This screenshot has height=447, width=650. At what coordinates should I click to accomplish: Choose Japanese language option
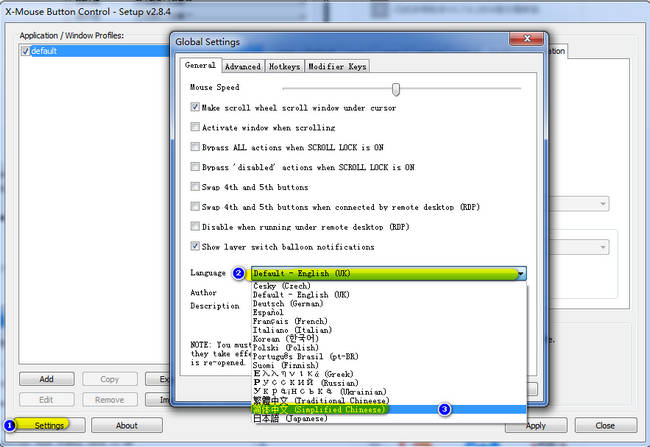click(389, 418)
